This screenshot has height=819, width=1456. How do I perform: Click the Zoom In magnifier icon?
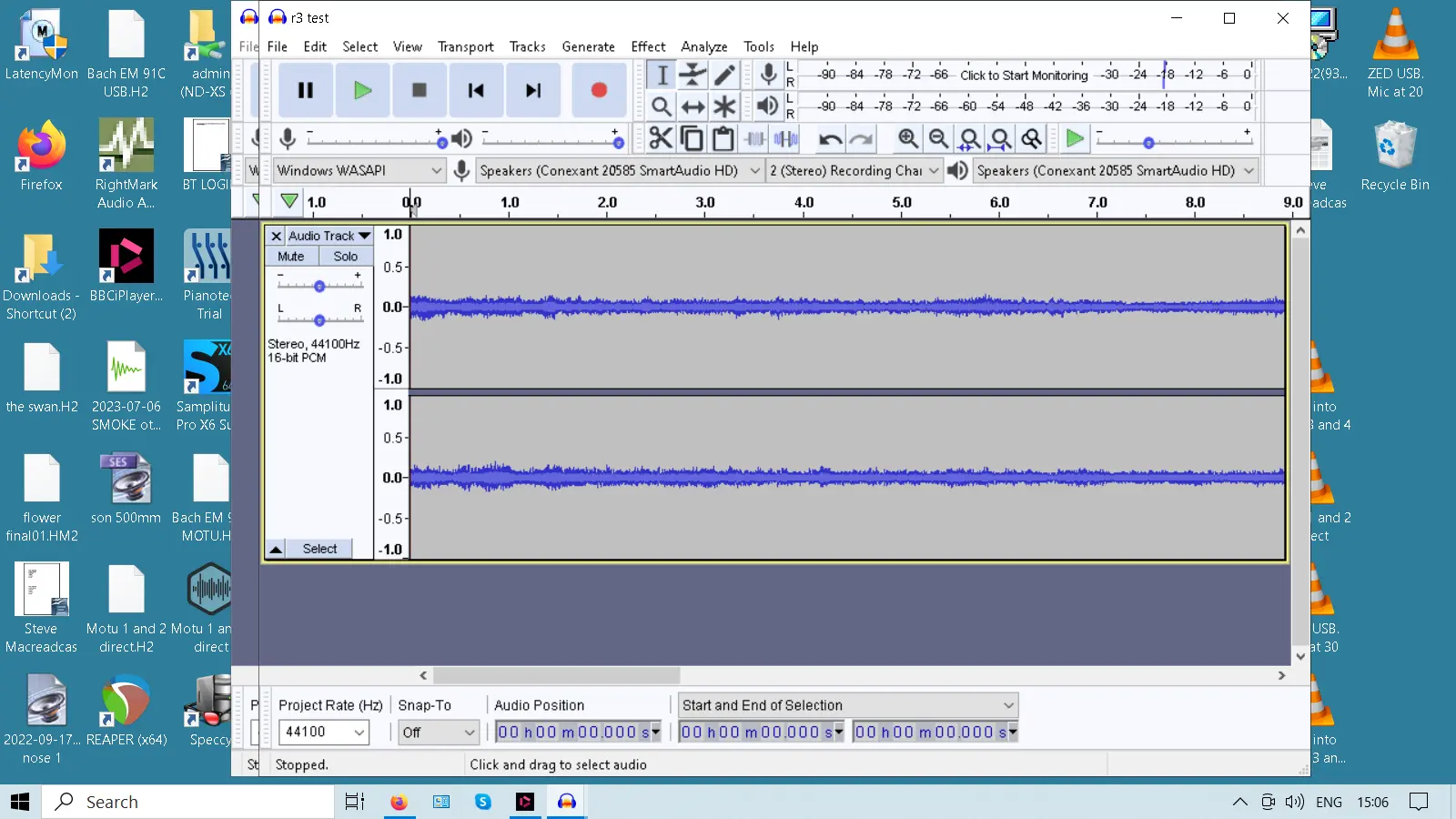[907, 138]
